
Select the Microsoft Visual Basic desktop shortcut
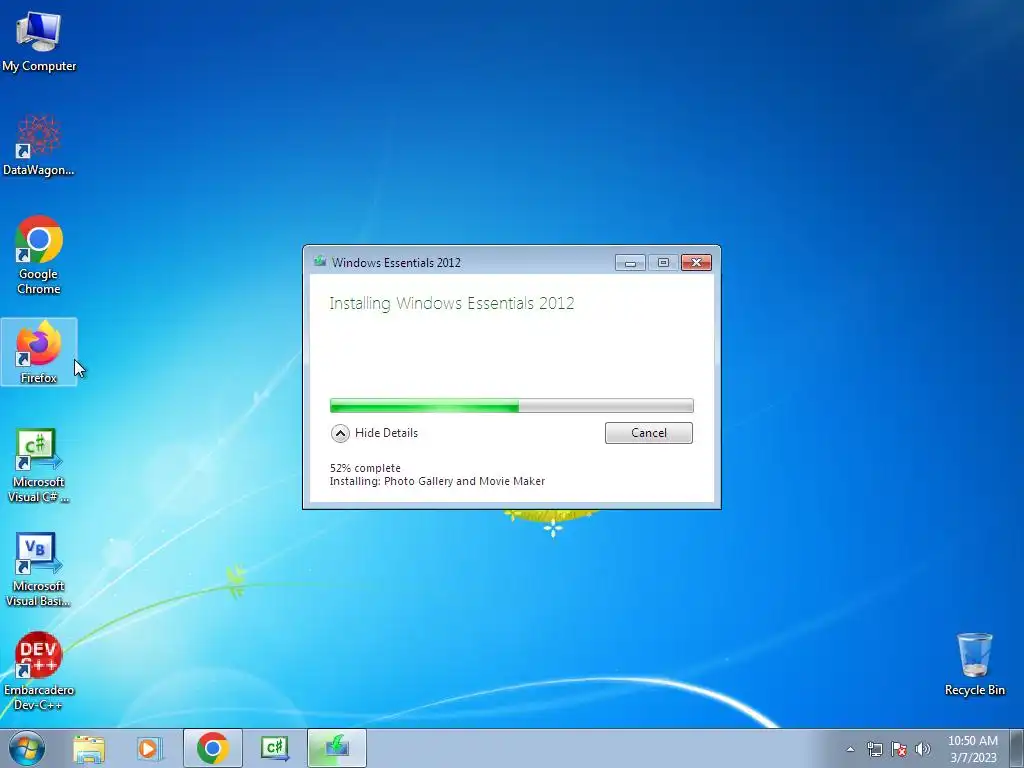[39, 569]
